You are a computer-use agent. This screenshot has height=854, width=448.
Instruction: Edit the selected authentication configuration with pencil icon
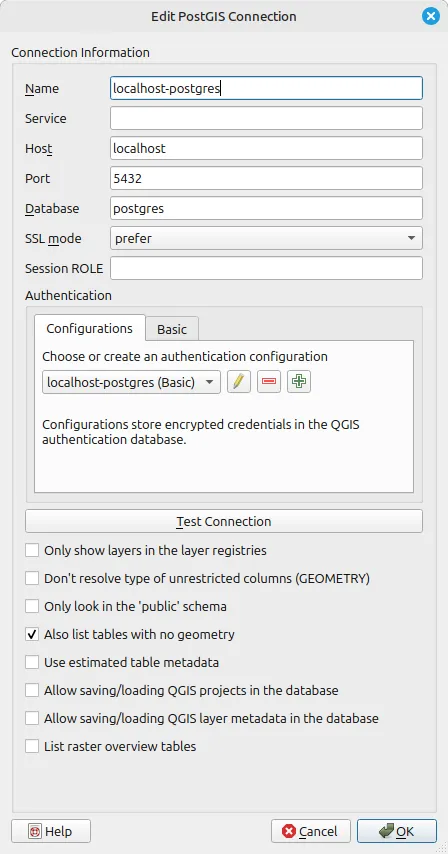pos(238,382)
